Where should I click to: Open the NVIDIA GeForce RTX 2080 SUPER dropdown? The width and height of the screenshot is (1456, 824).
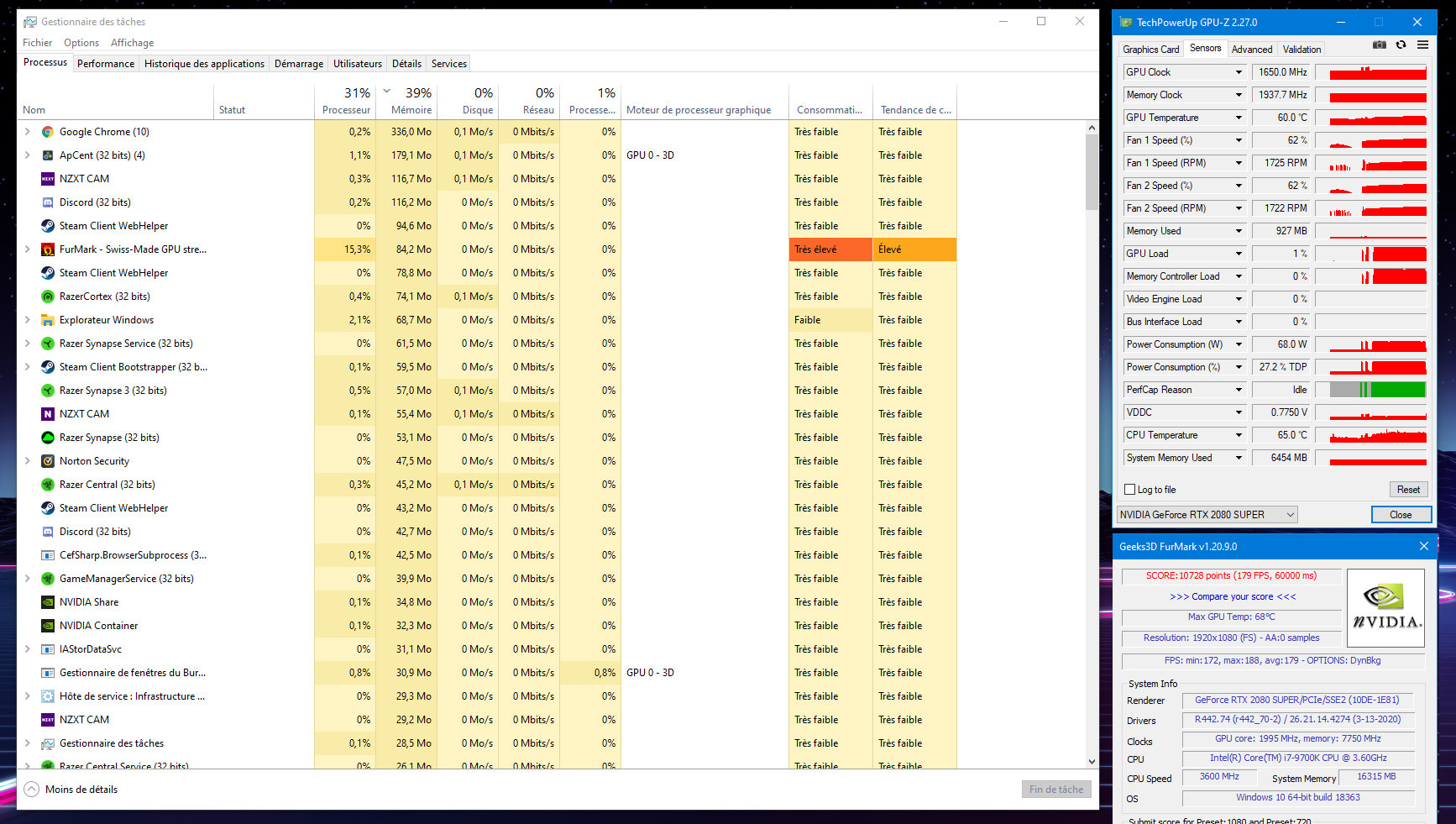click(x=1207, y=515)
